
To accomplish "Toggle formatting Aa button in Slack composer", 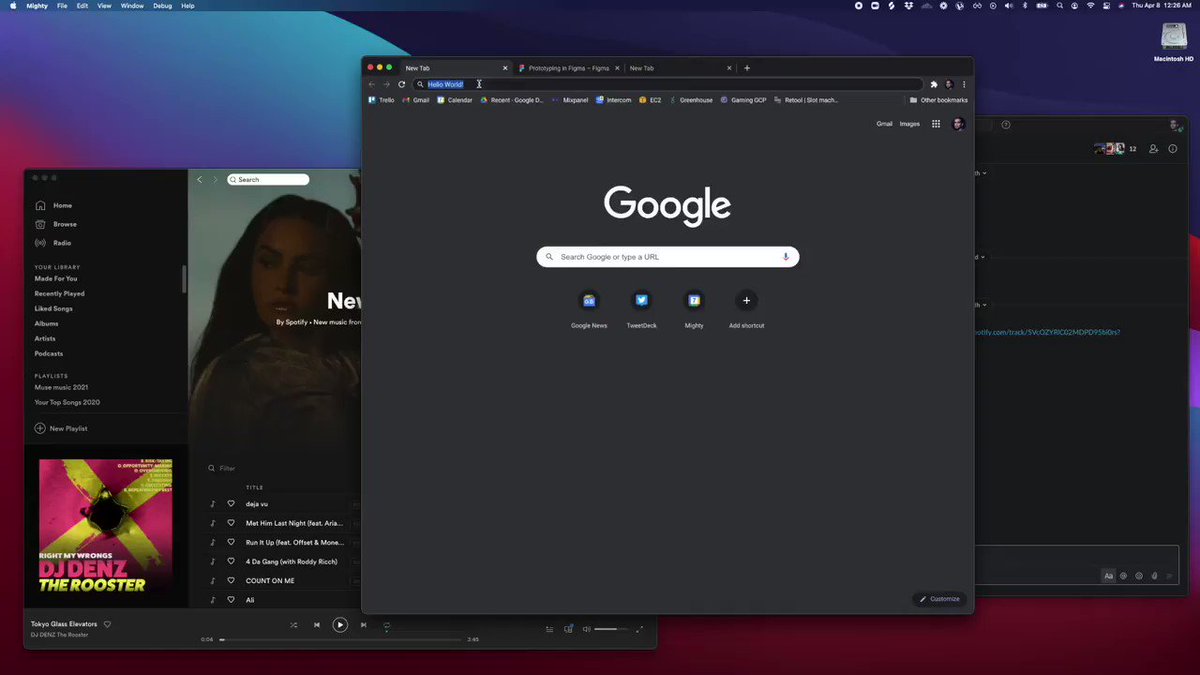I will coord(1108,576).
